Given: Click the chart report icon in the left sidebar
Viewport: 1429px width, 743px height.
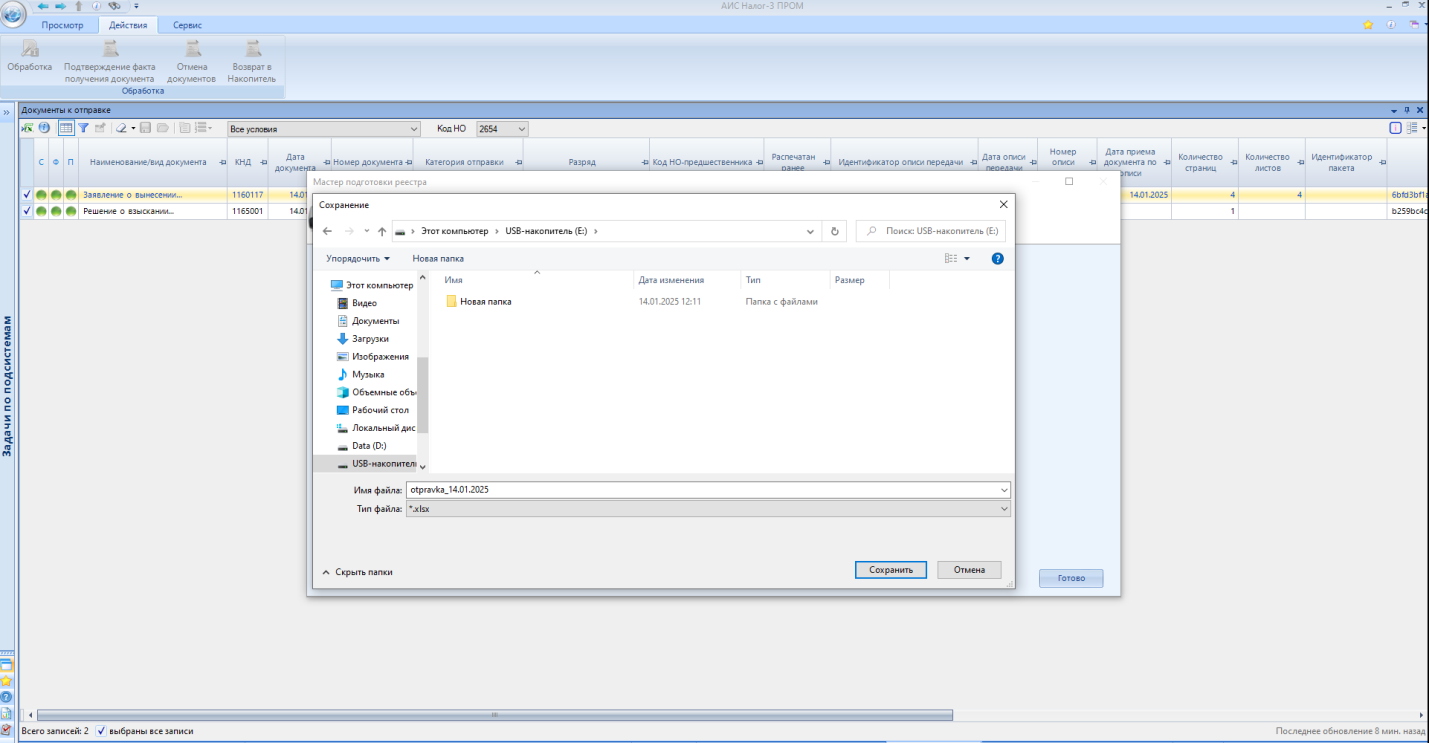Looking at the screenshot, I should [6, 713].
